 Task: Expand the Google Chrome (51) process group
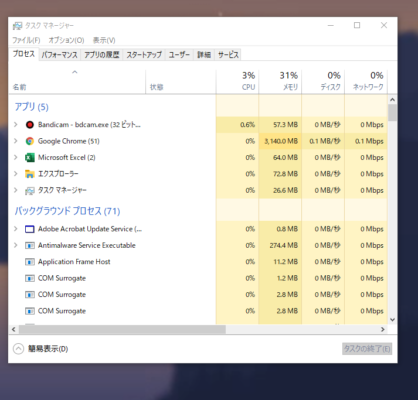coord(15,141)
